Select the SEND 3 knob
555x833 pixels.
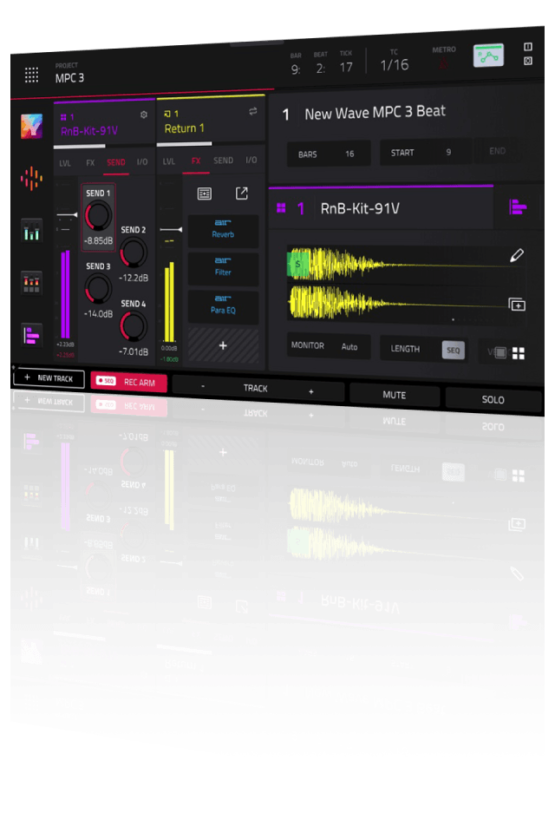pos(98,289)
